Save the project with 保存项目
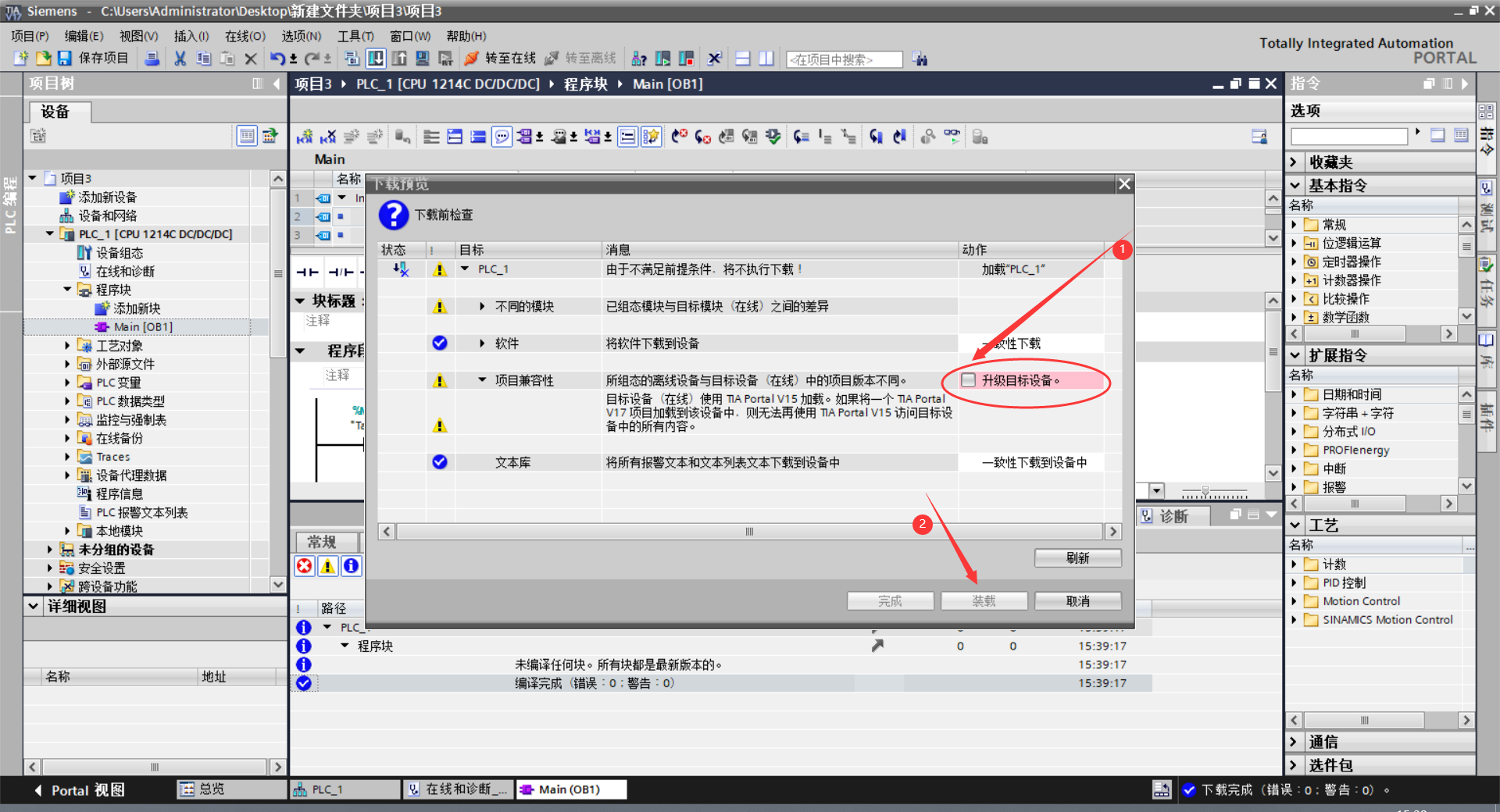 [93, 59]
